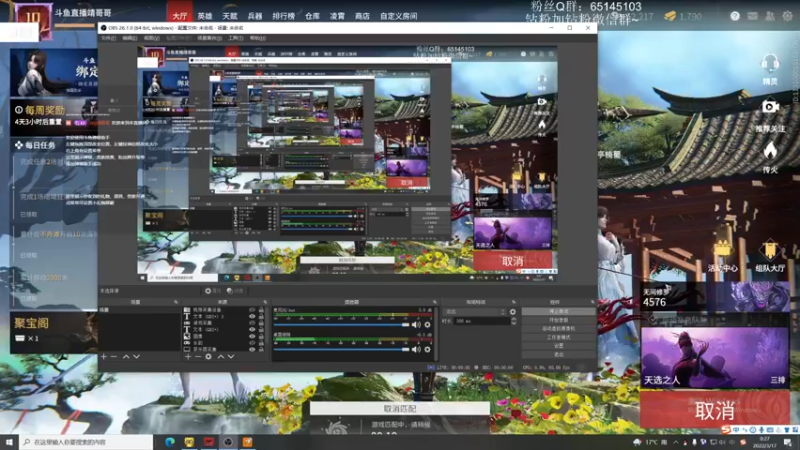Undock the controls panel header icon
The width and height of the screenshot is (800, 450).
pyautogui.click(x=592, y=302)
